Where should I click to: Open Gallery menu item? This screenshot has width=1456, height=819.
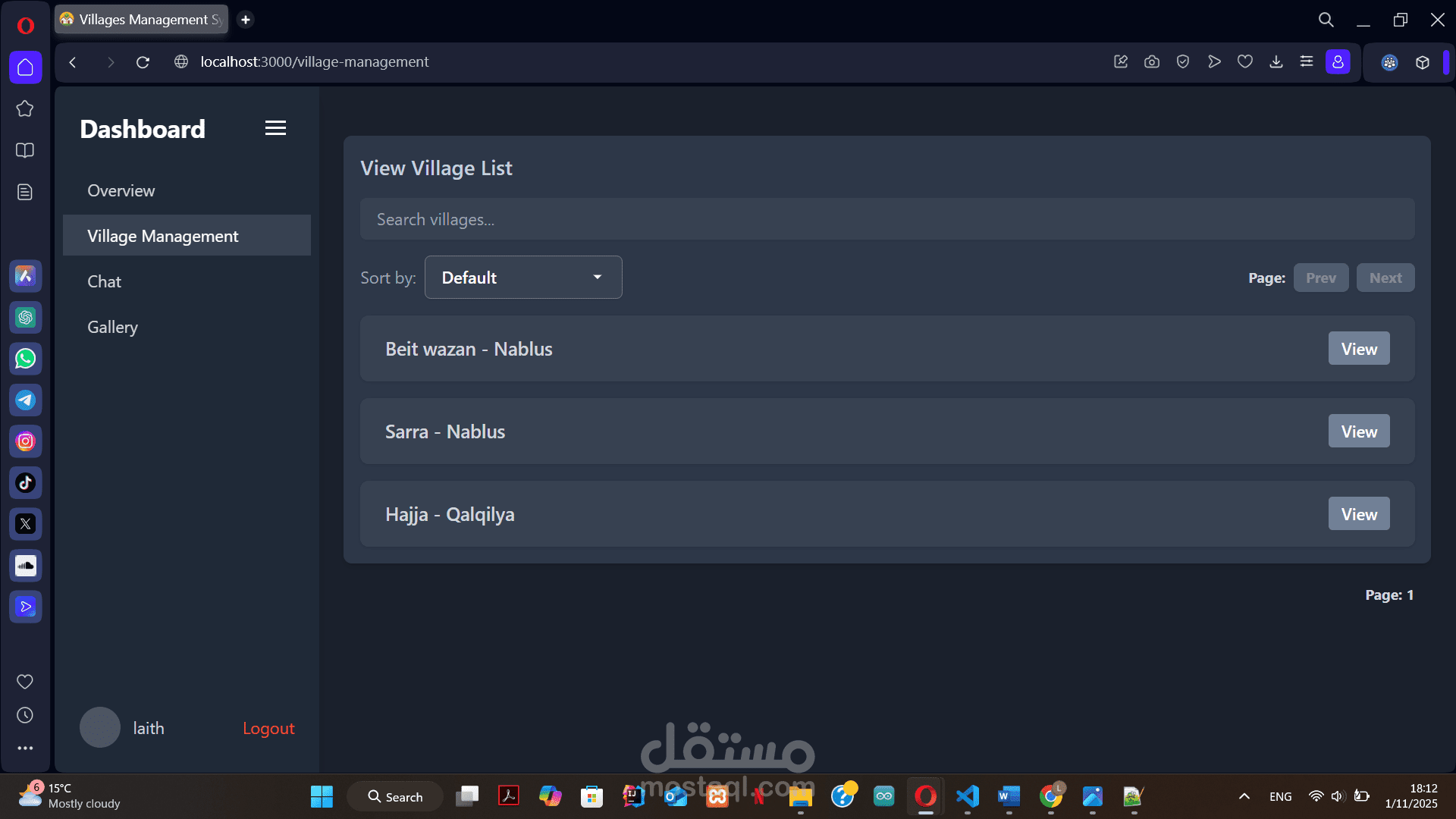point(113,328)
